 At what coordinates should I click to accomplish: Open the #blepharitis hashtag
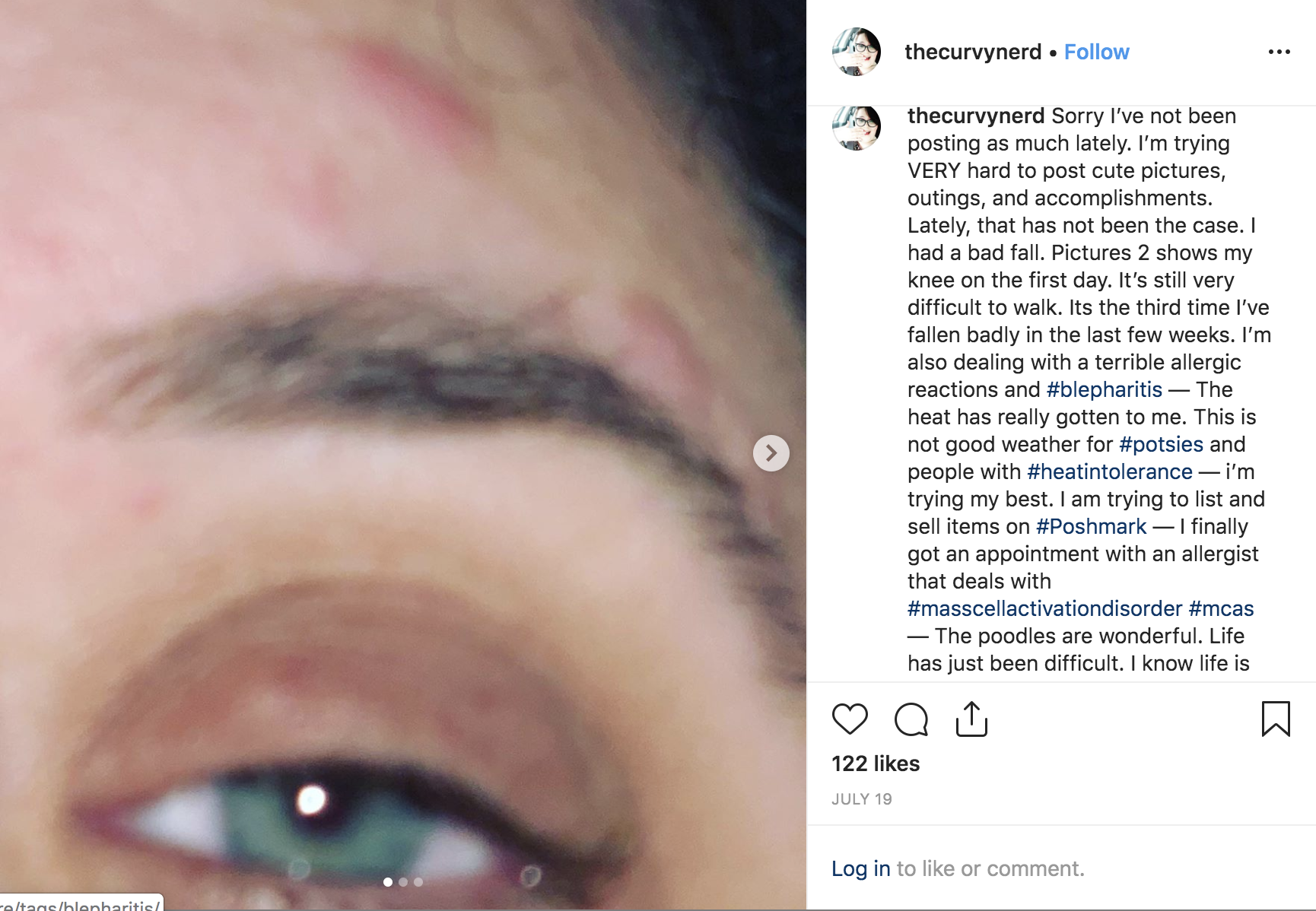tap(1105, 389)
